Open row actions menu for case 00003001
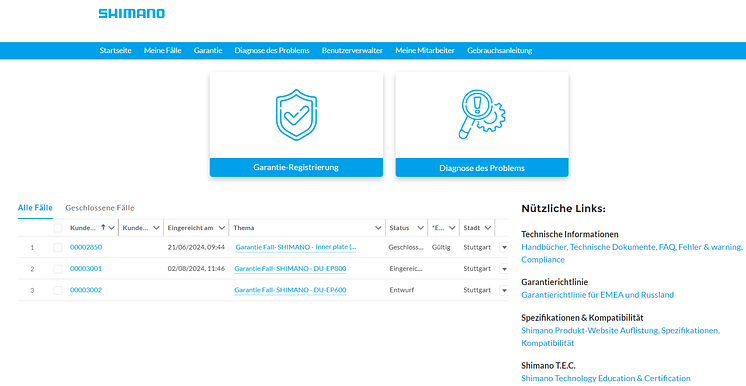The image size is (746, 386). [504, 269]
